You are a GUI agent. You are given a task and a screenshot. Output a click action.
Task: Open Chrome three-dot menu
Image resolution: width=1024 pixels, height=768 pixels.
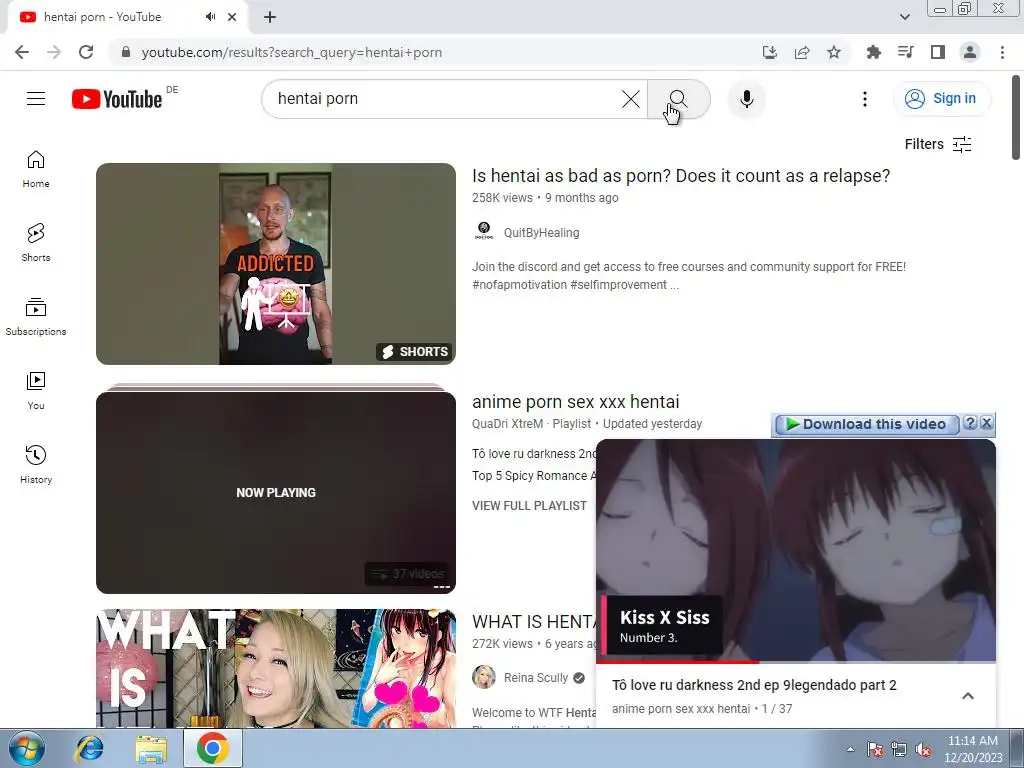pos(1002,52)
